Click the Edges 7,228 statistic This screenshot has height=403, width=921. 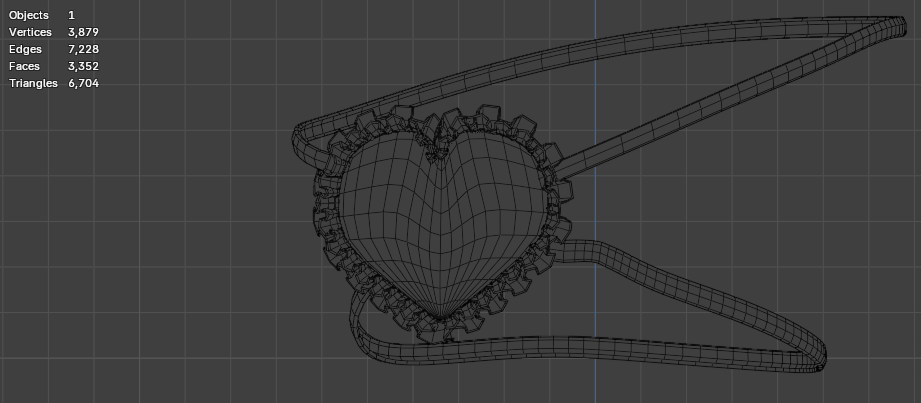tap(53, 49)
